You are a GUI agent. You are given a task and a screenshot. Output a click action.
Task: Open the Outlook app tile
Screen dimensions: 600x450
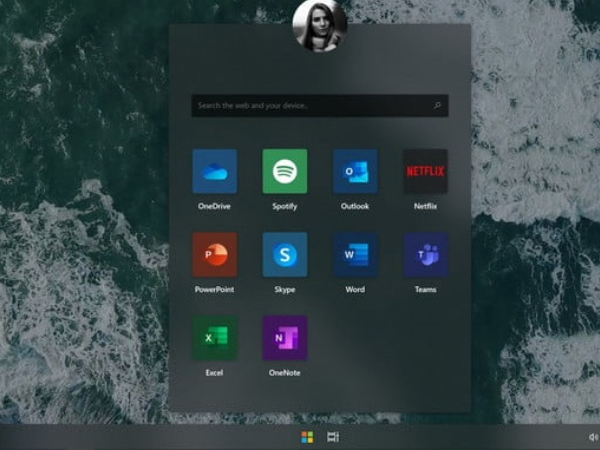(355, 171)
